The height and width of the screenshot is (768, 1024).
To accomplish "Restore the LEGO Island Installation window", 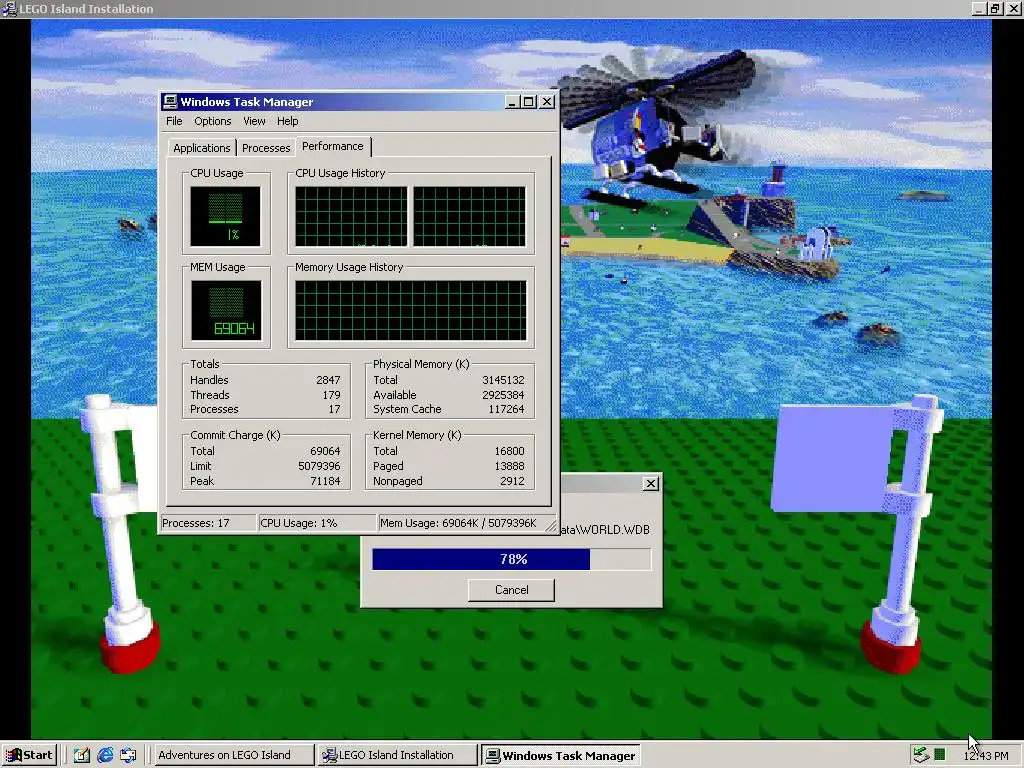I will click(x=995, y=8).
